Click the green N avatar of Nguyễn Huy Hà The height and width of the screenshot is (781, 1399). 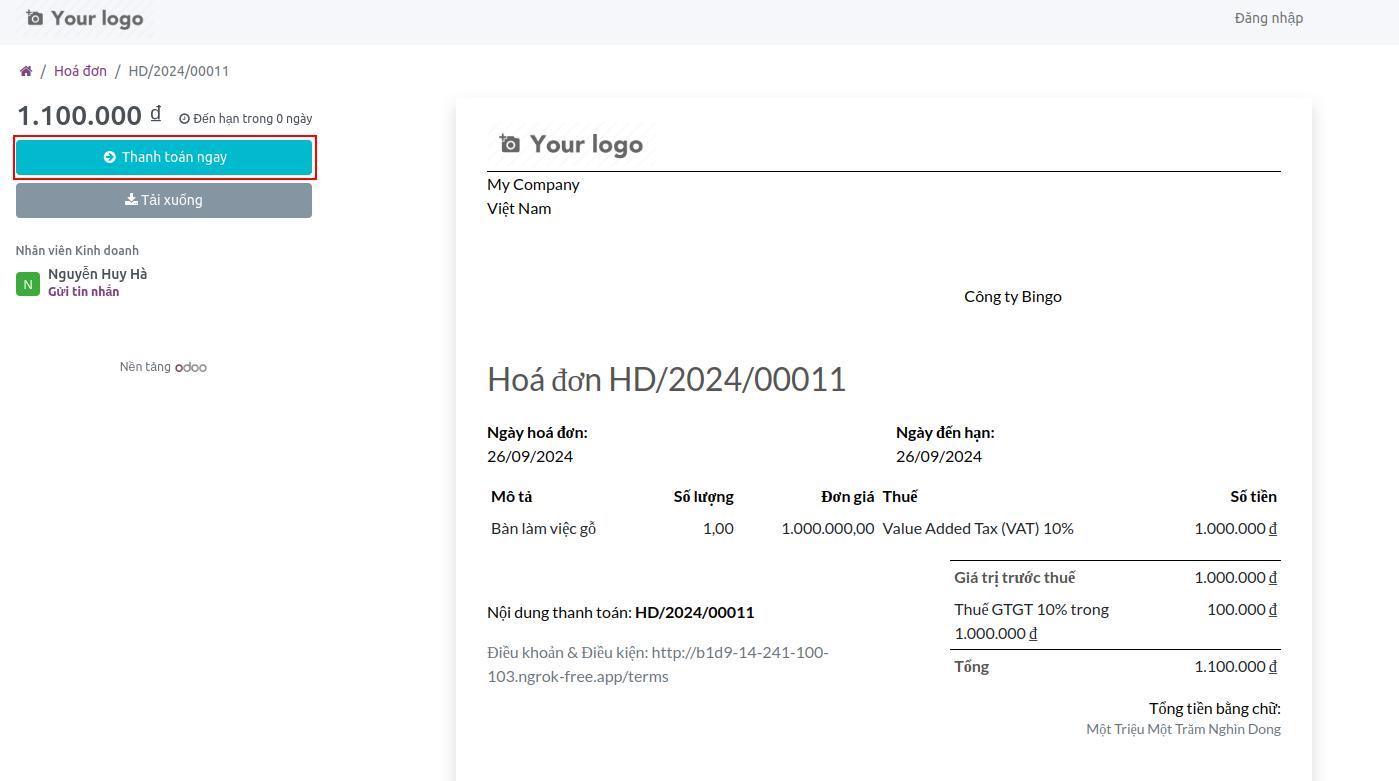28,284
